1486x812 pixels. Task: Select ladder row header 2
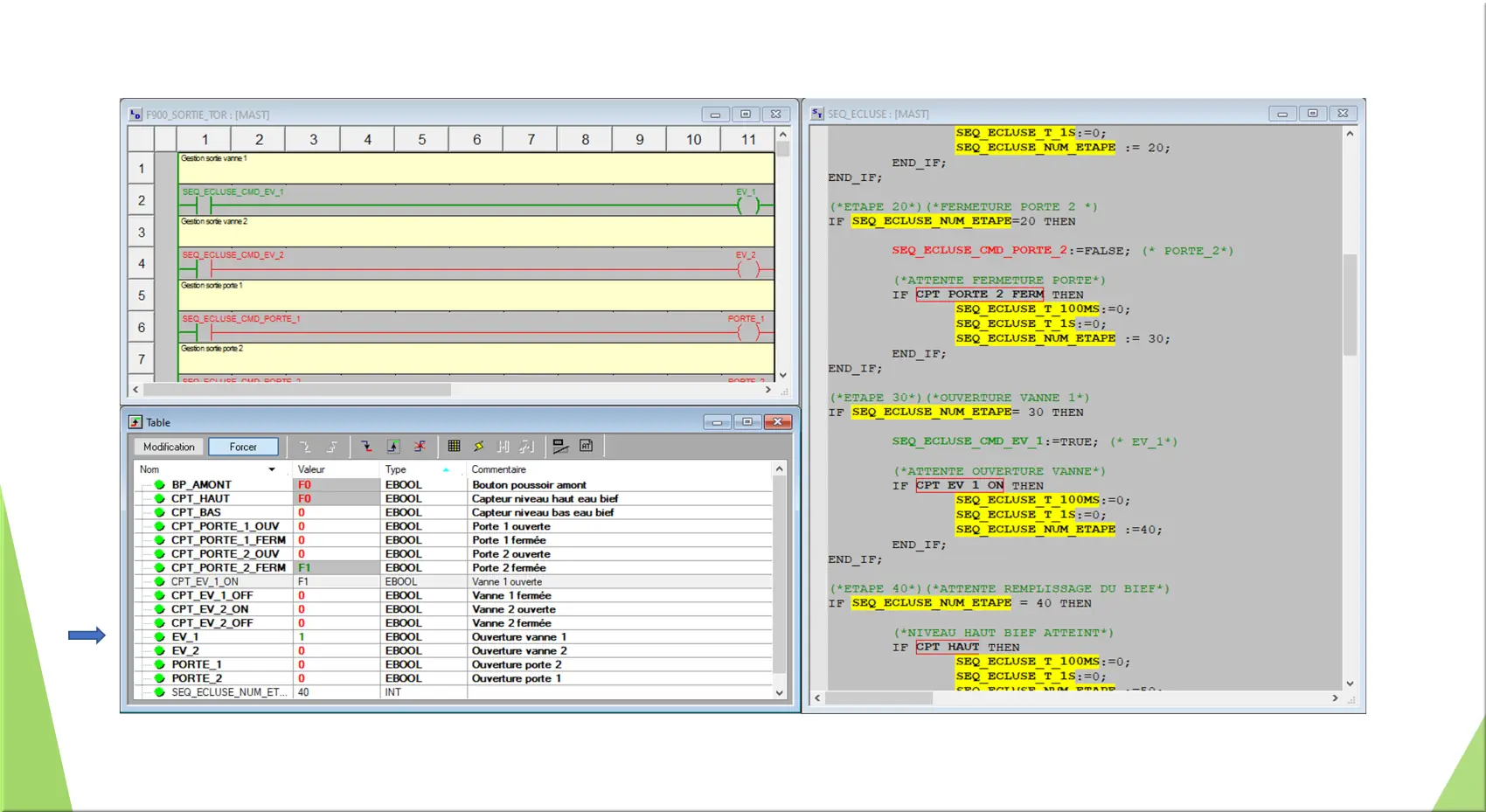point(141,200)
